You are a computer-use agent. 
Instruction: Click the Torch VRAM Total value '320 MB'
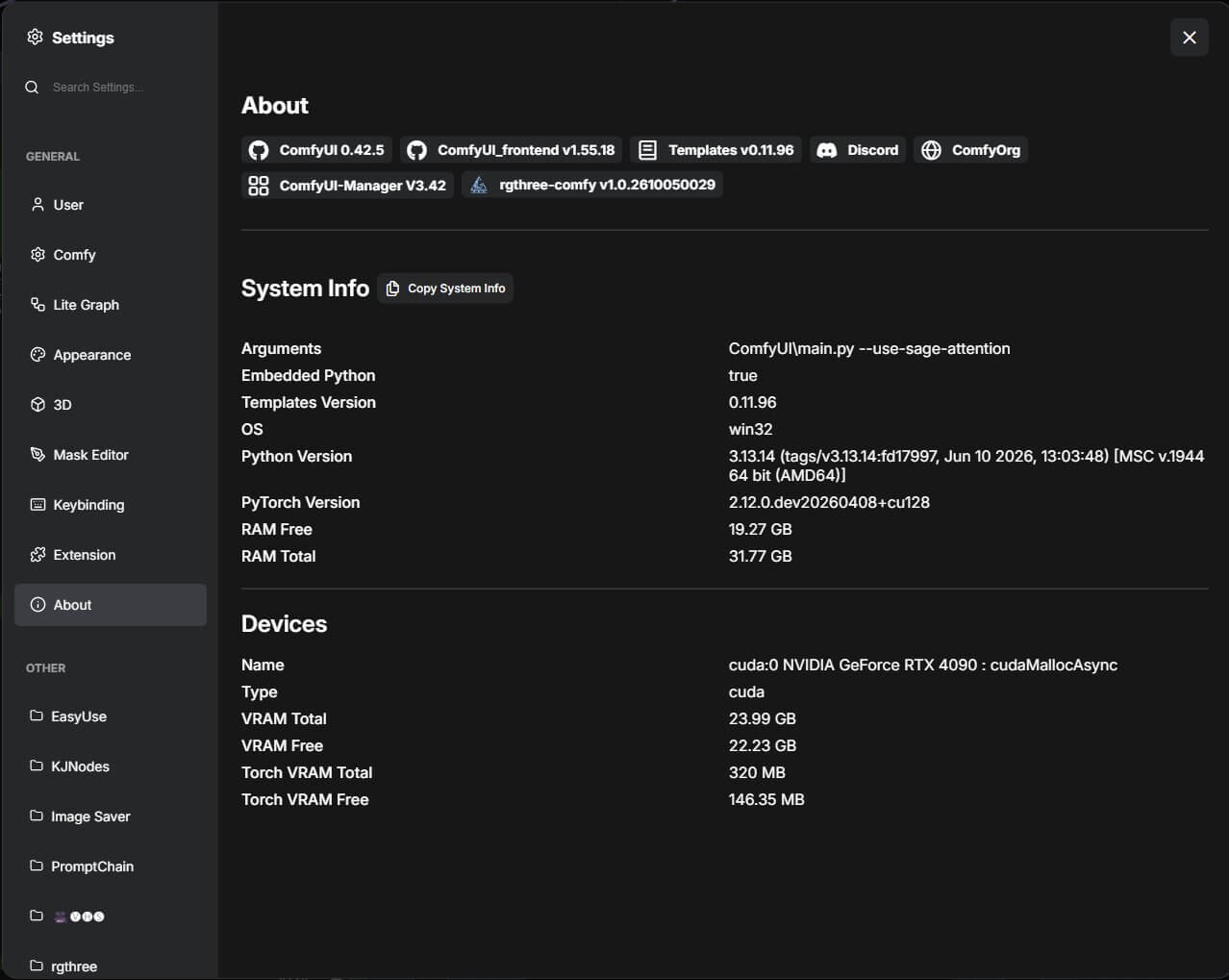click(x=757, y=772)
